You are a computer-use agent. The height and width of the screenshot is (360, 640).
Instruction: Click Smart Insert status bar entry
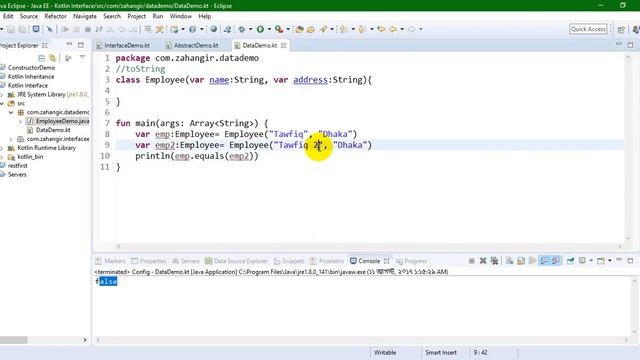click(x=441, y=352)
